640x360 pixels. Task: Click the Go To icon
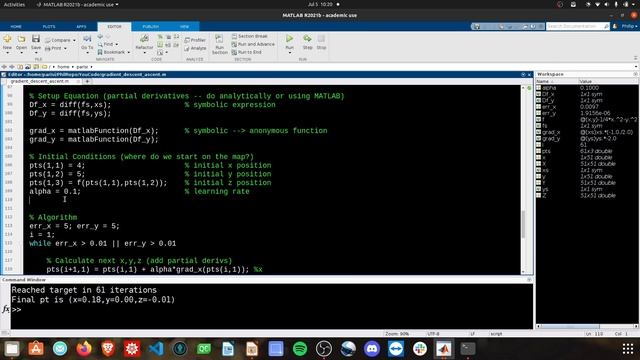pos(87,39)
